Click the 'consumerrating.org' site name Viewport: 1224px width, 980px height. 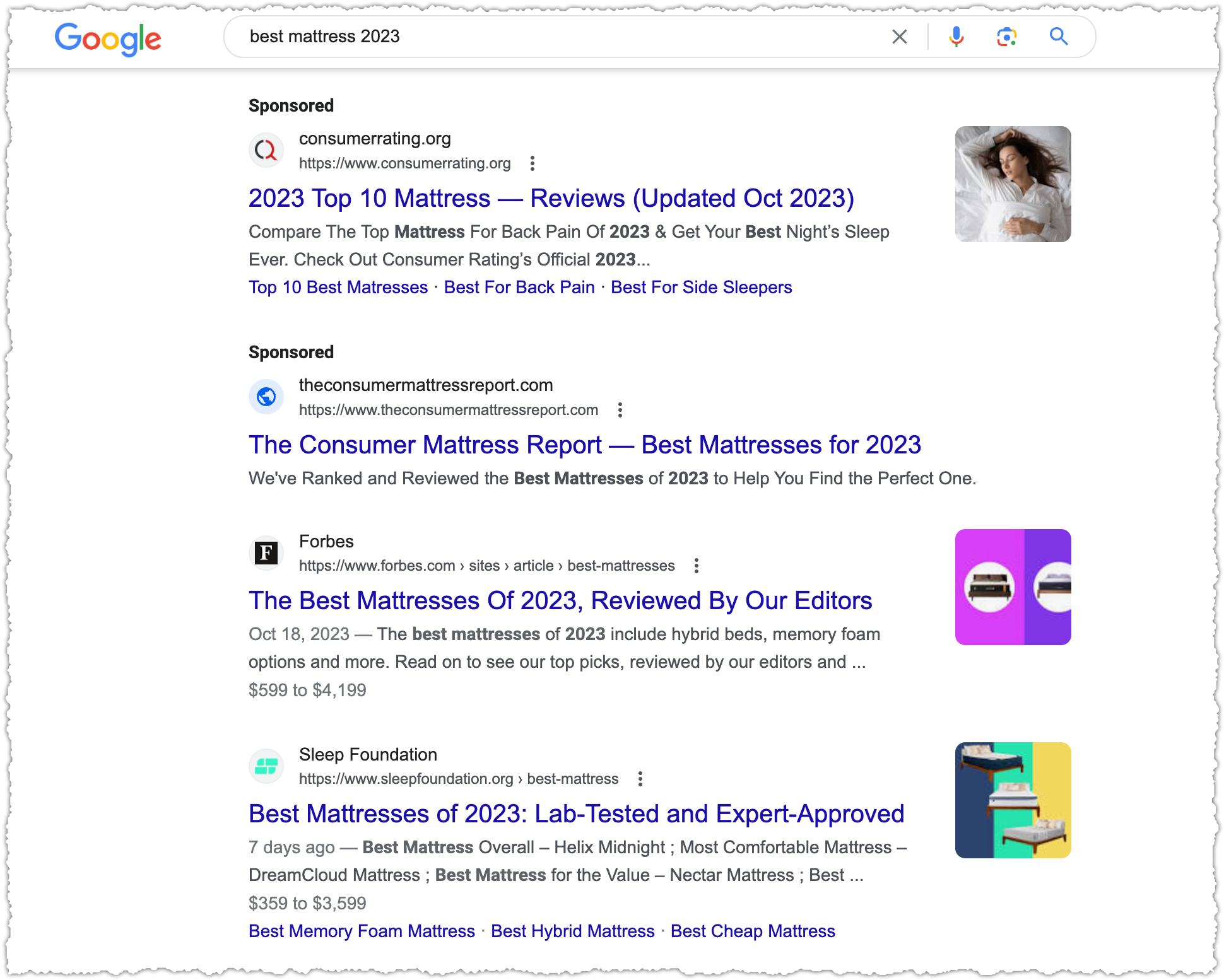375,138
